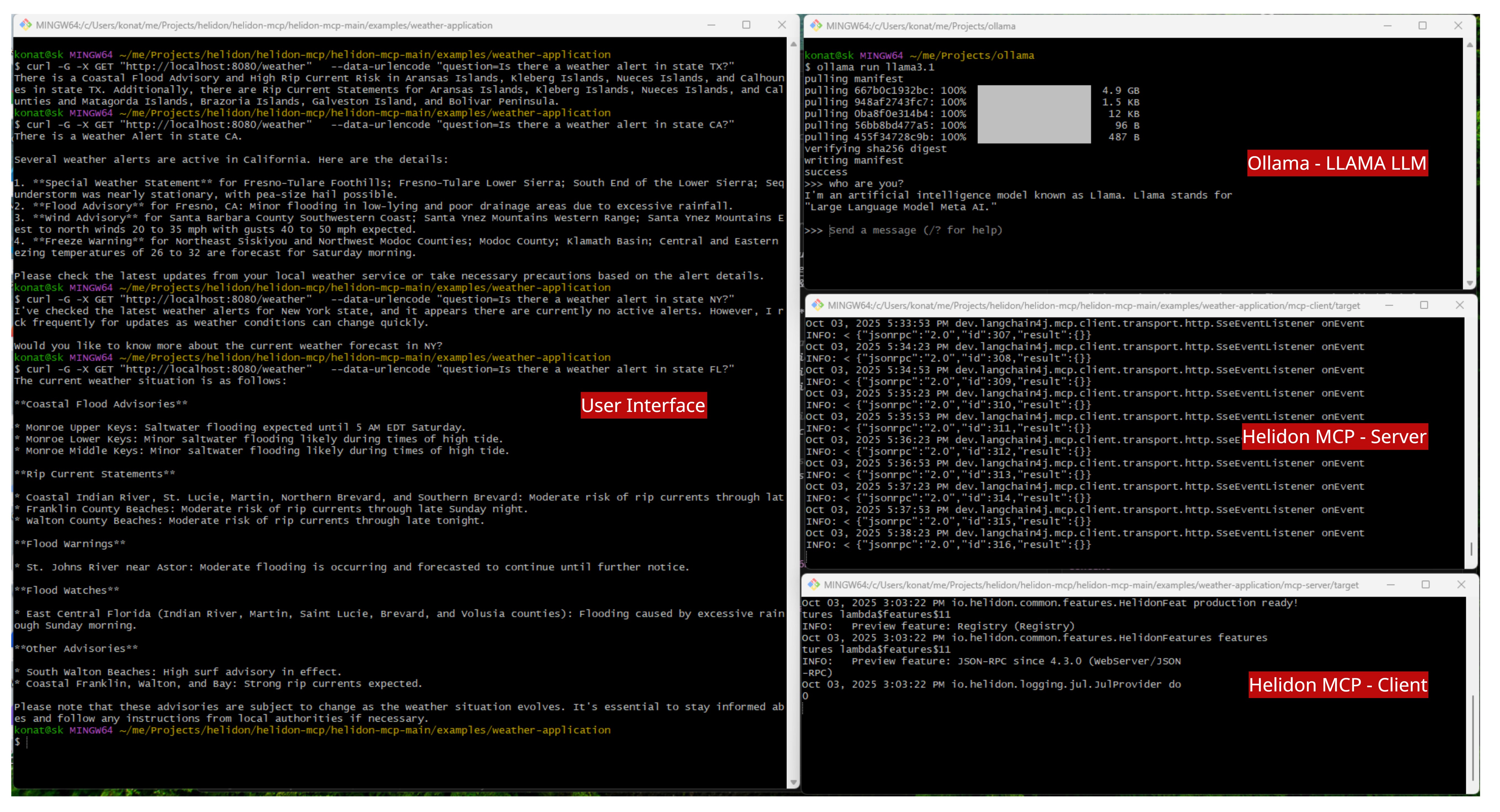The height and width of the screenshot is (812, 1500).
Task: Click the MINGW64 icon of weather-application window
Action: coord(25,25)
